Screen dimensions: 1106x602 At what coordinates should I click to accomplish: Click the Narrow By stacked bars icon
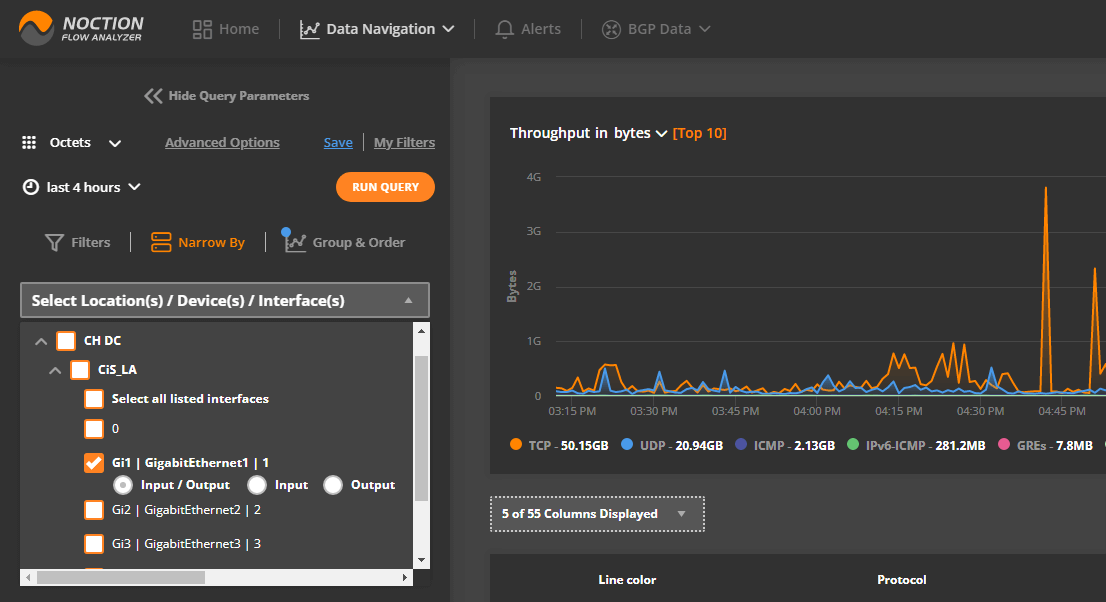pos(161,242)
